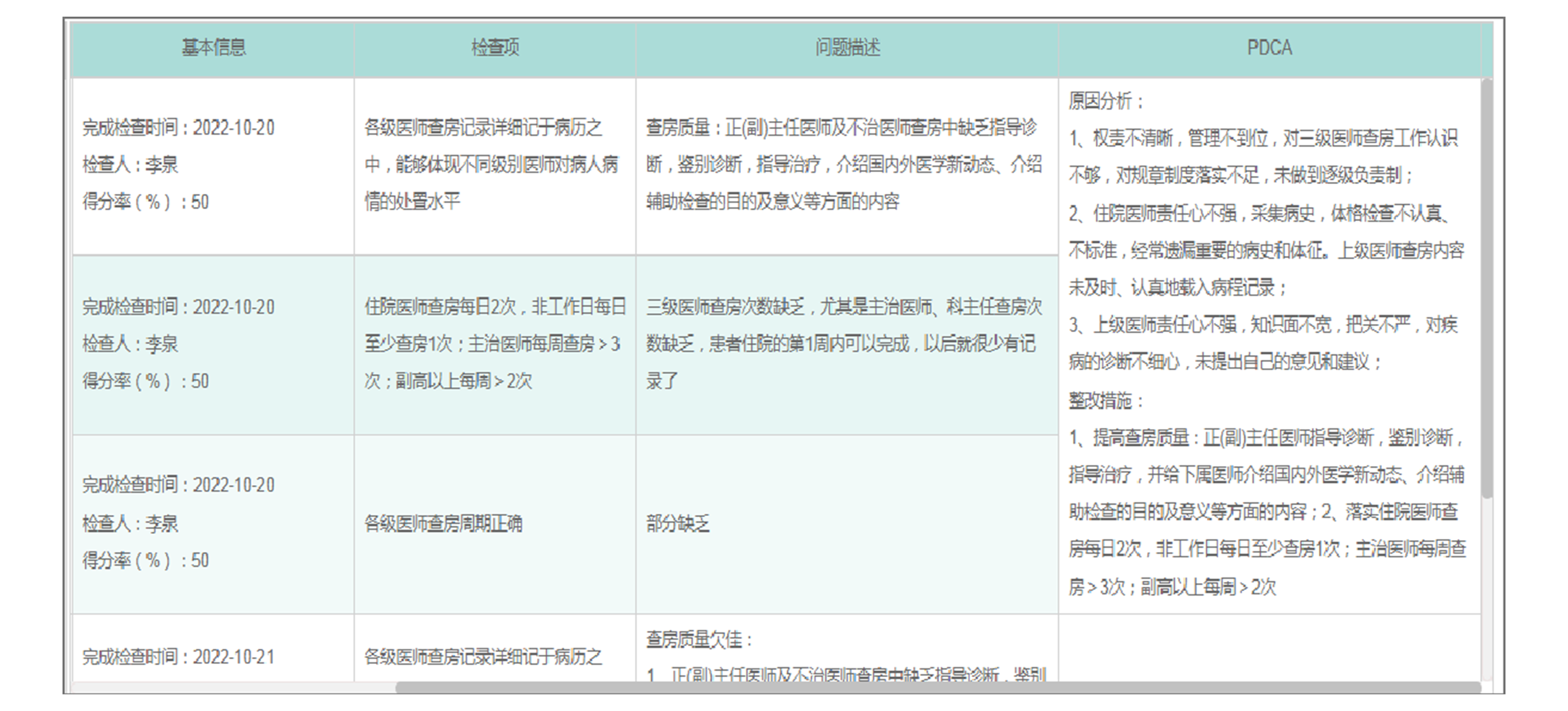Click the 住院医师查房每日2次 check item cell
1568x711 pixels.
pos(494,344)
